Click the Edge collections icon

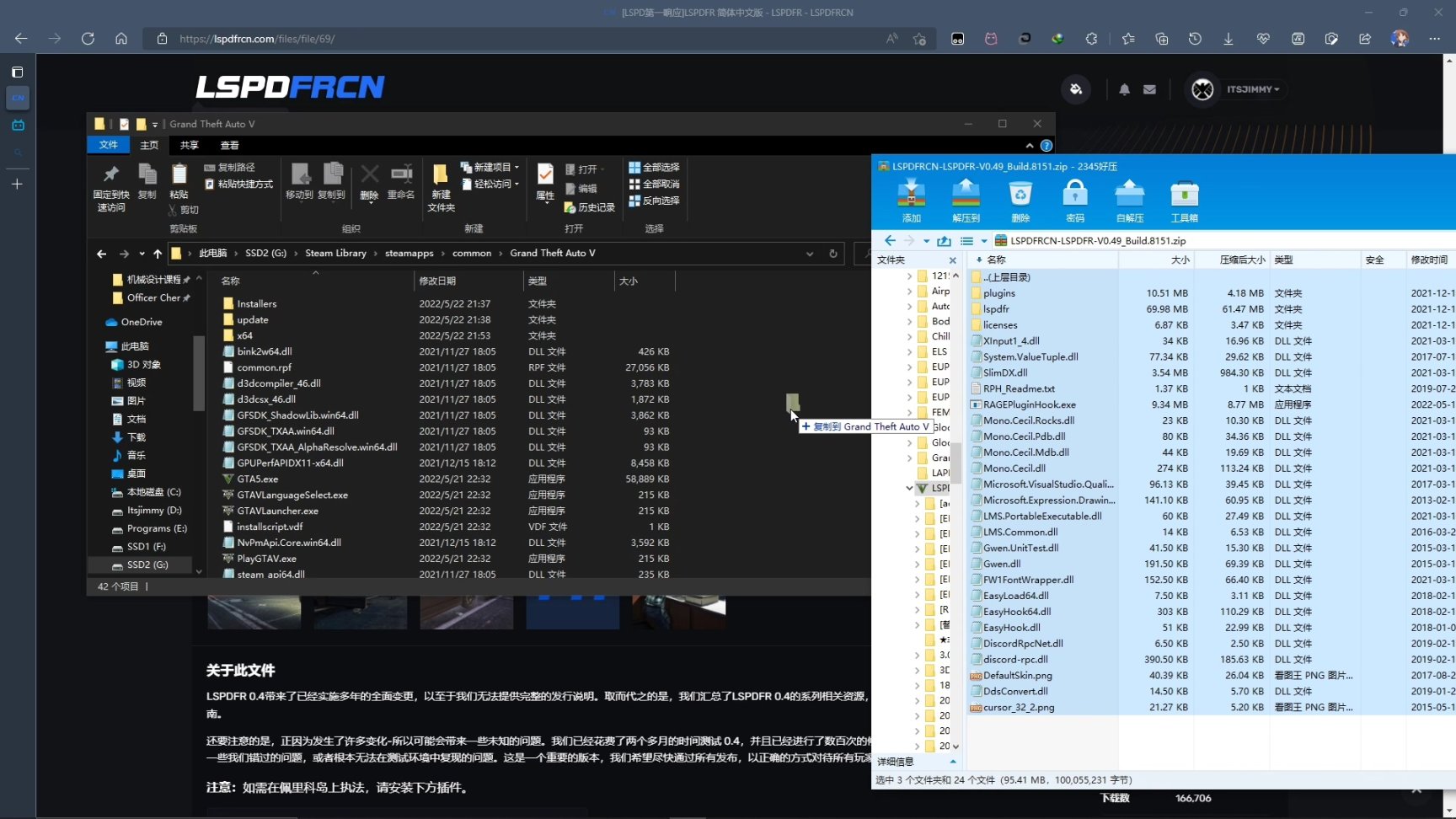pos(1162,39)
